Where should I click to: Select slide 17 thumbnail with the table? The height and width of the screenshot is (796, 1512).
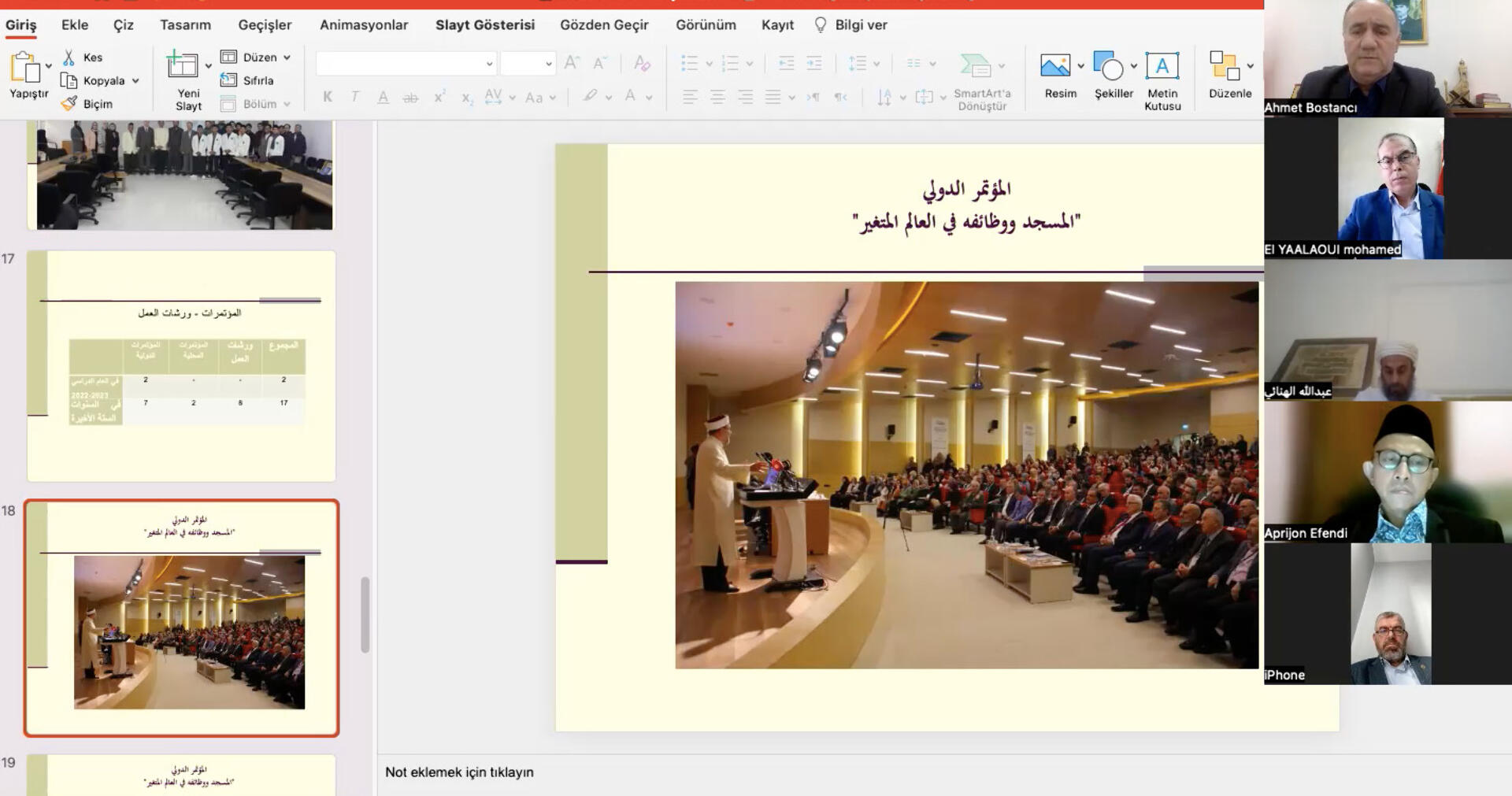click(181, 366)
